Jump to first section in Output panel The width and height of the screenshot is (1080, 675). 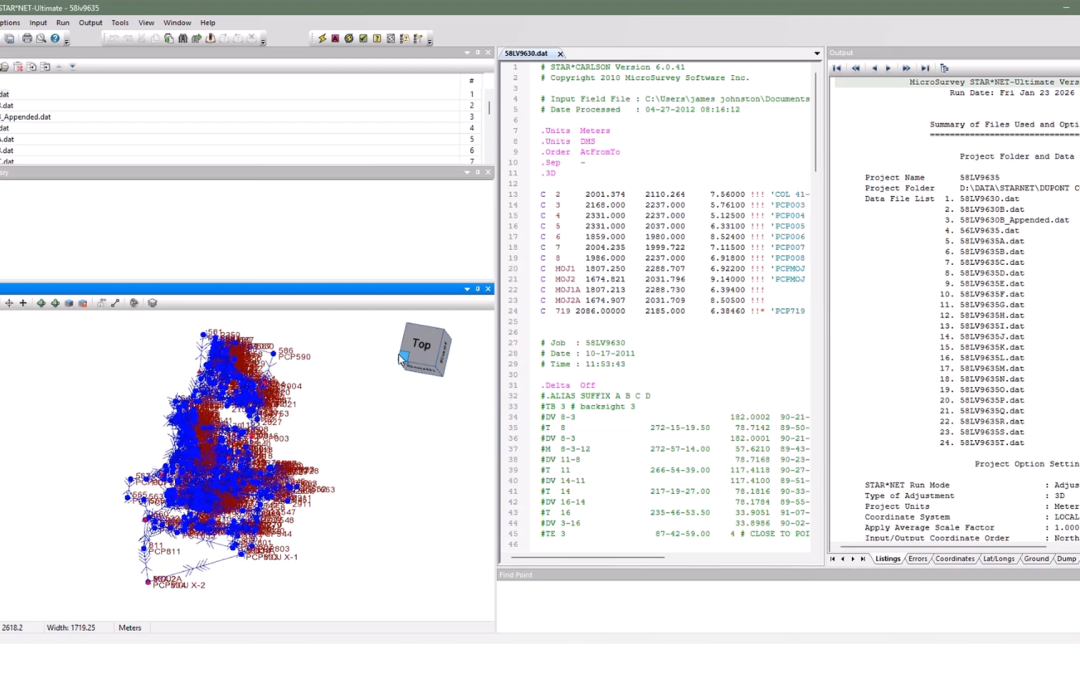pyautogui.click(x=837, y=68)
